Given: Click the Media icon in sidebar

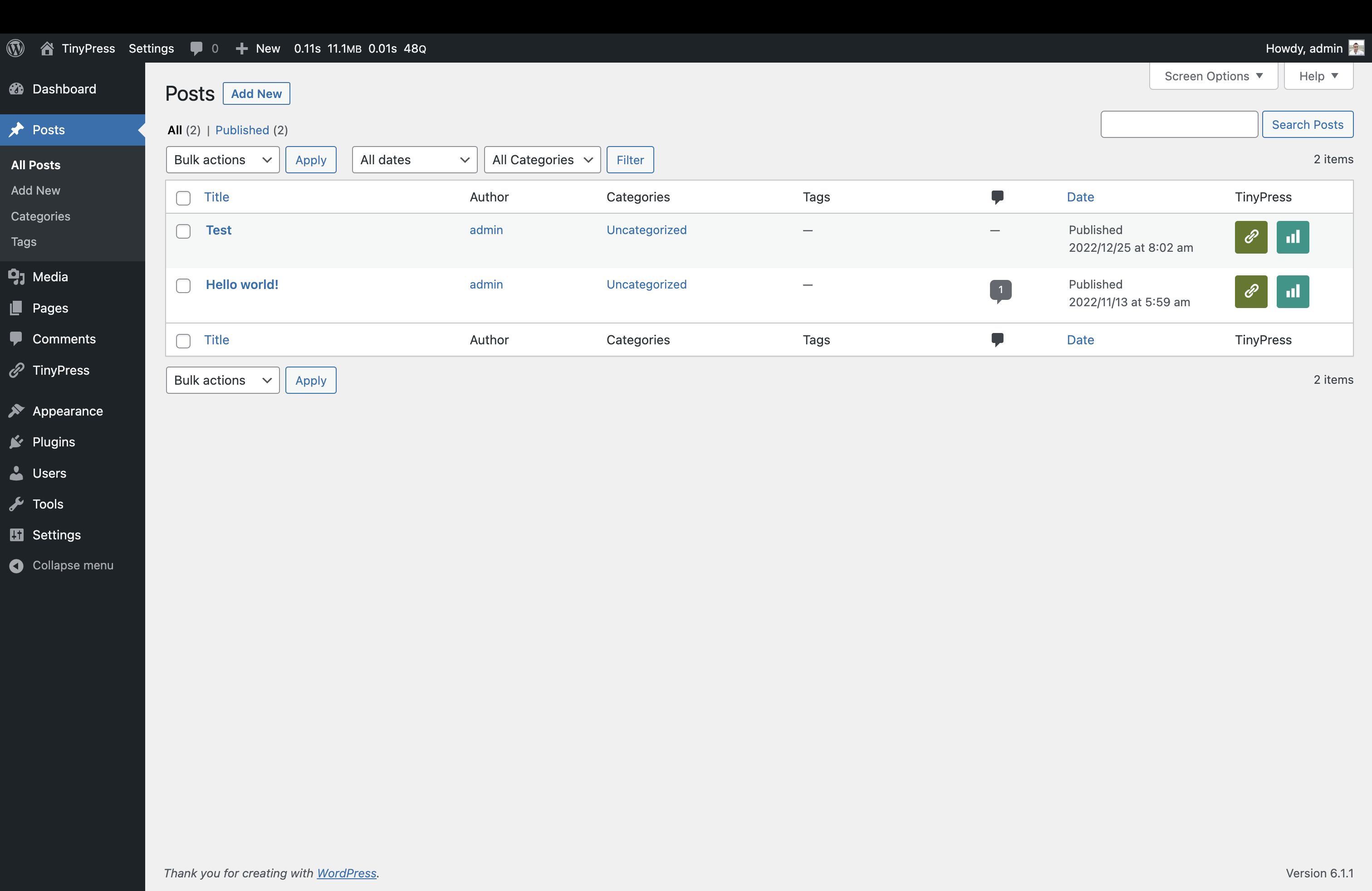Looking at the screenshot, I should (16, 277).
